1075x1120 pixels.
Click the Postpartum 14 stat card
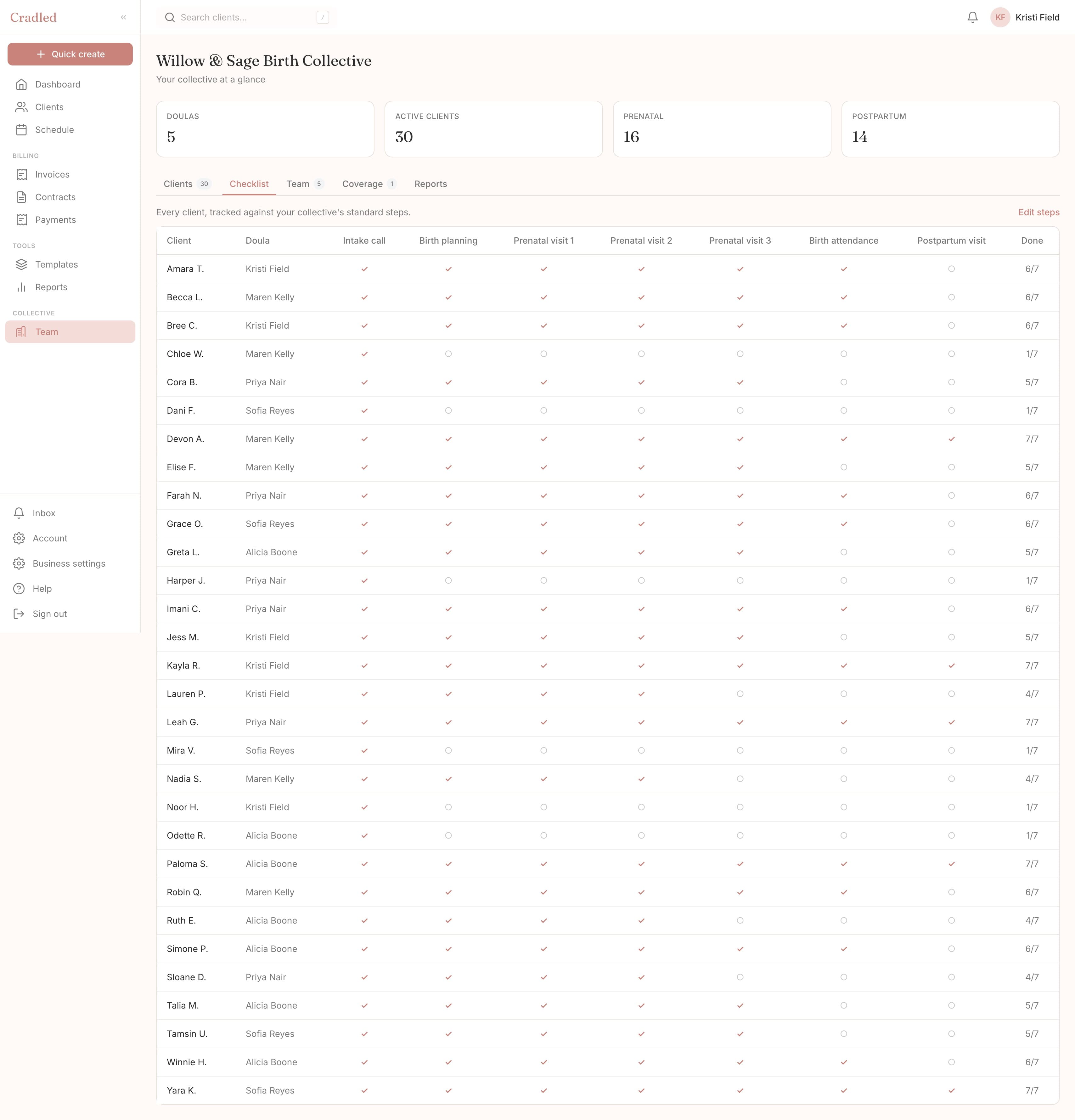950,129
